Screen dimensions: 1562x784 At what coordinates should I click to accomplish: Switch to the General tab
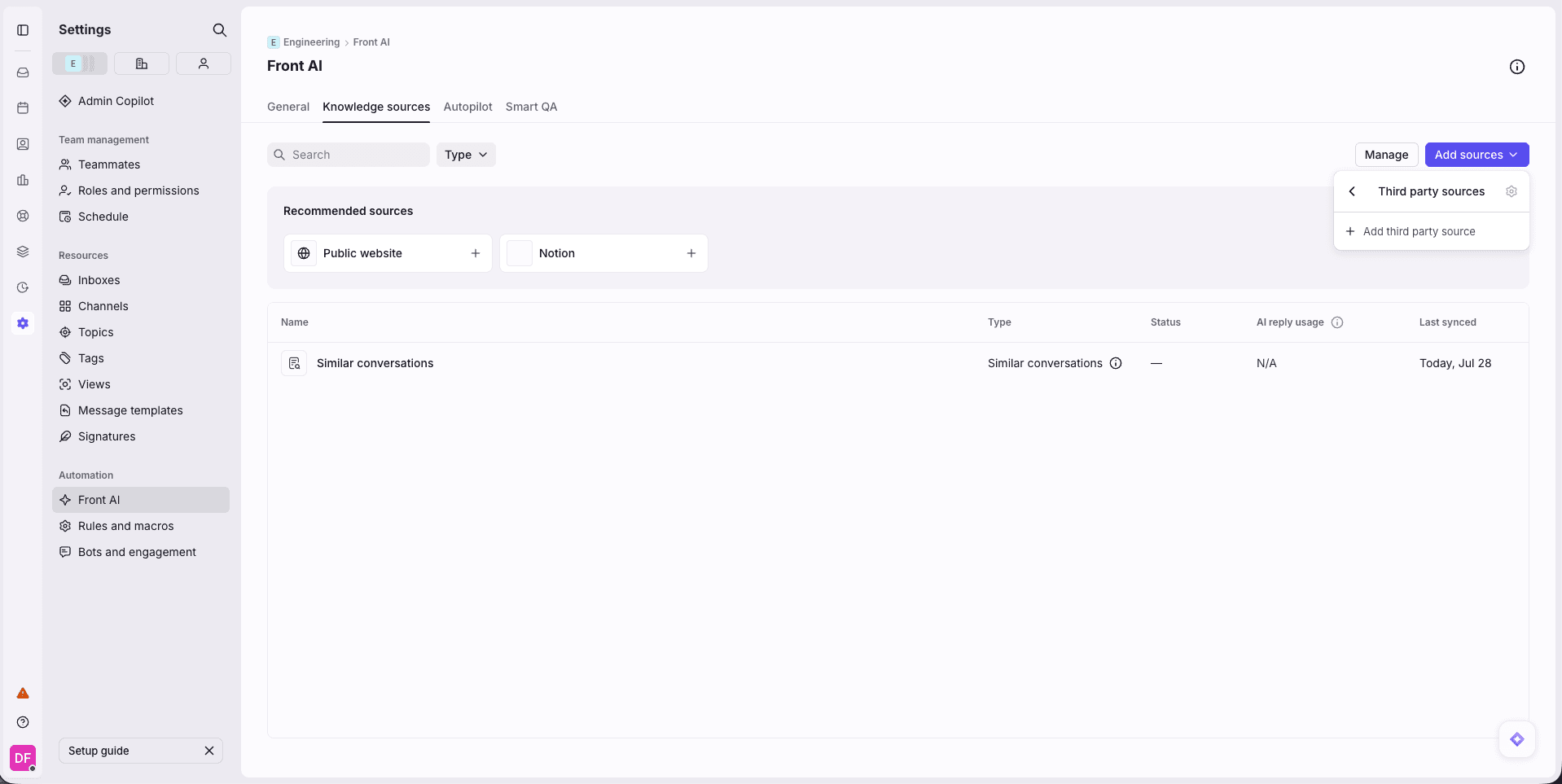(288, 107)
